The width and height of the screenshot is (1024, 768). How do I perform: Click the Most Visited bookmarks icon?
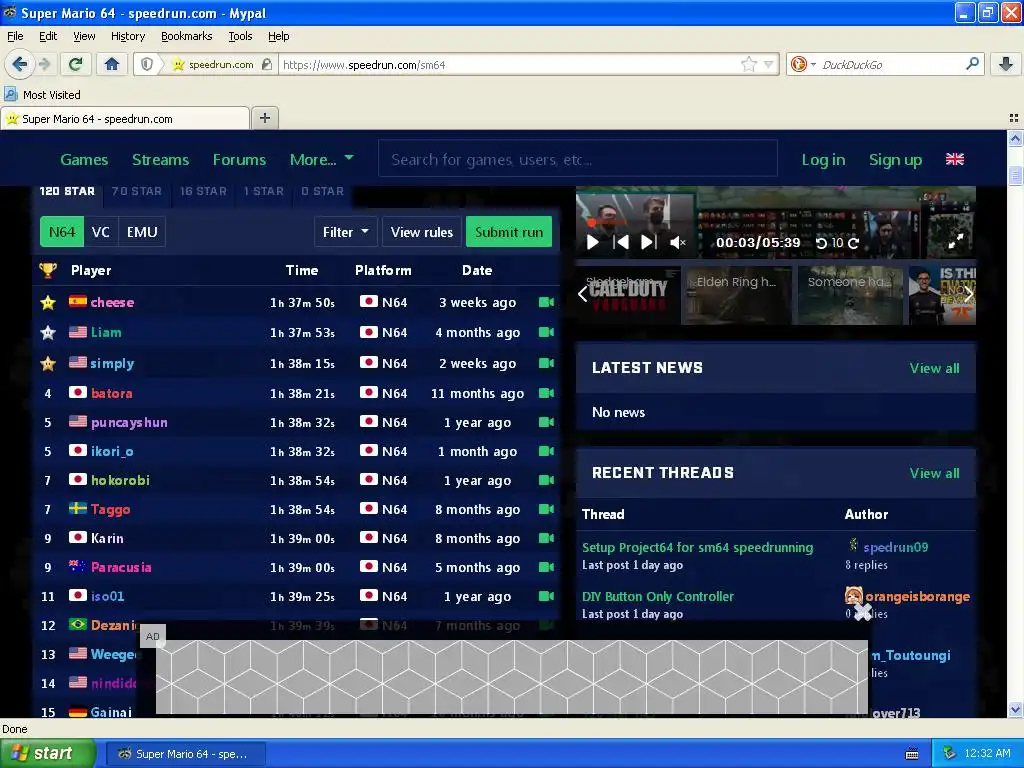coord(10,94)
